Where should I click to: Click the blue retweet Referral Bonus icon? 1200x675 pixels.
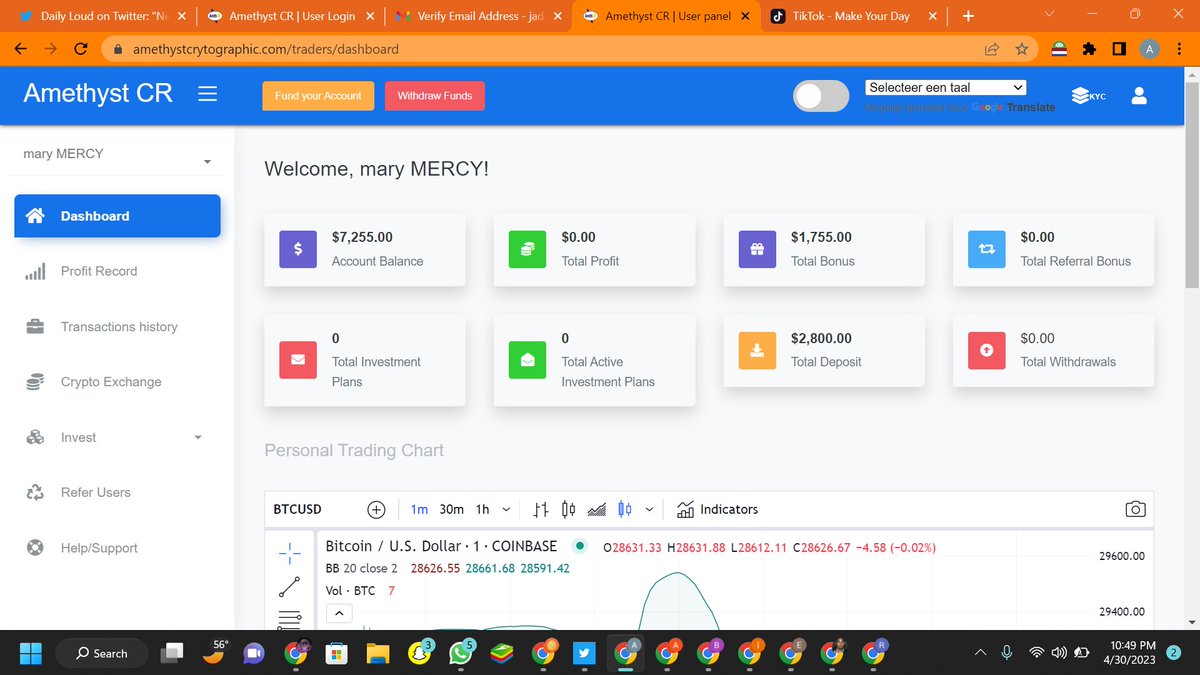pyautogui.click(x=987, y=249)
